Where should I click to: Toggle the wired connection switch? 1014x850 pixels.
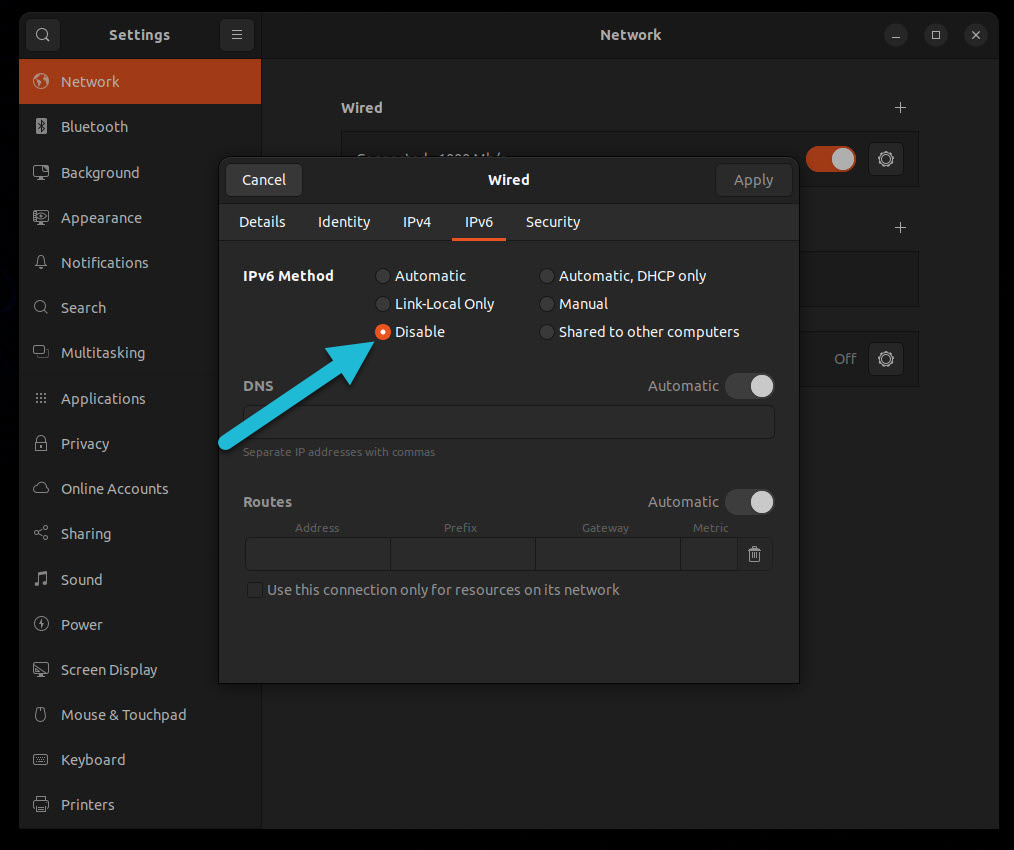pyautogui.click(x=831, y=158)
